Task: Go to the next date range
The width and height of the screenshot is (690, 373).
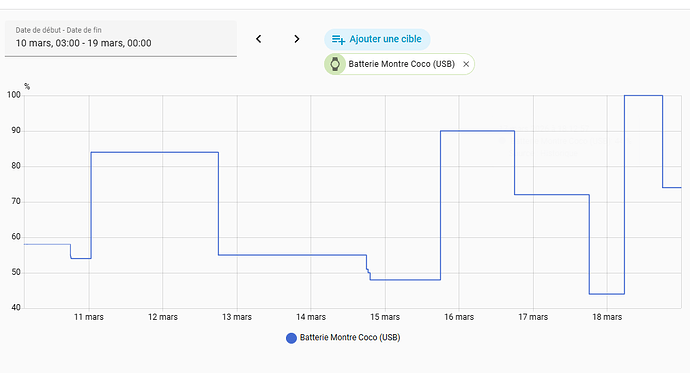Action: [297, 39]
